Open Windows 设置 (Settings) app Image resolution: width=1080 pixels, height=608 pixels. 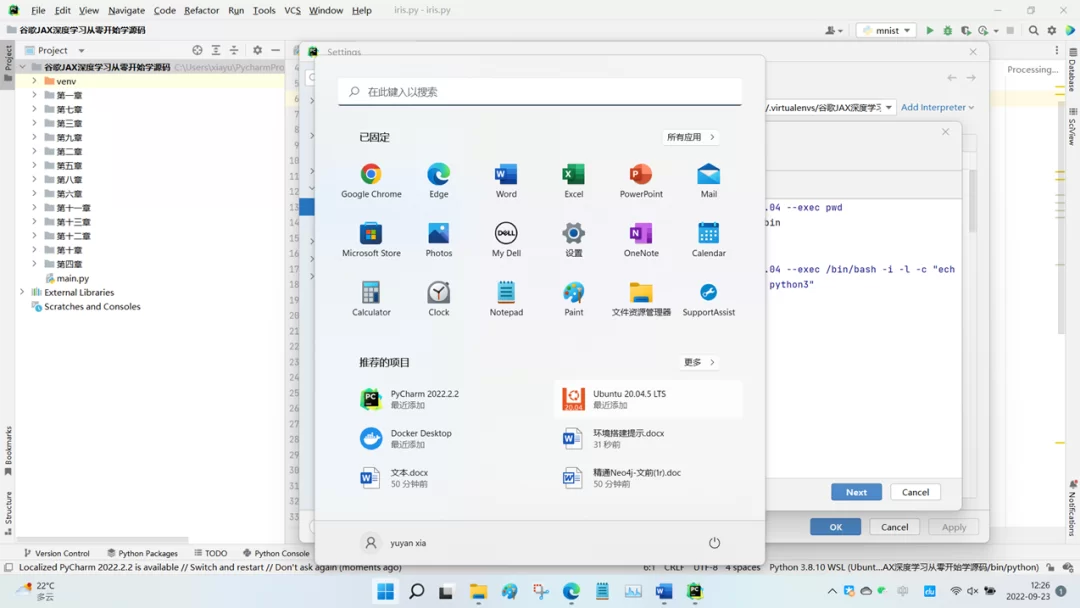(573, 240)
